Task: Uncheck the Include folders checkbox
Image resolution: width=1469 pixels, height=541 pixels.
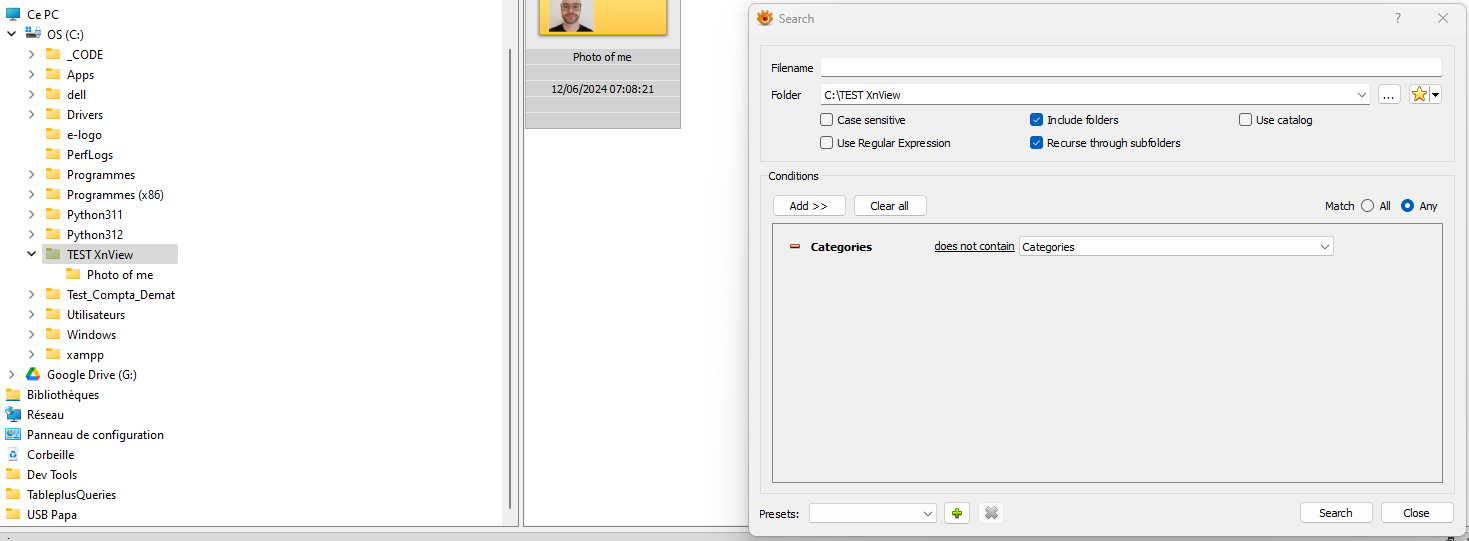Action: click(x=1036, y=120)
